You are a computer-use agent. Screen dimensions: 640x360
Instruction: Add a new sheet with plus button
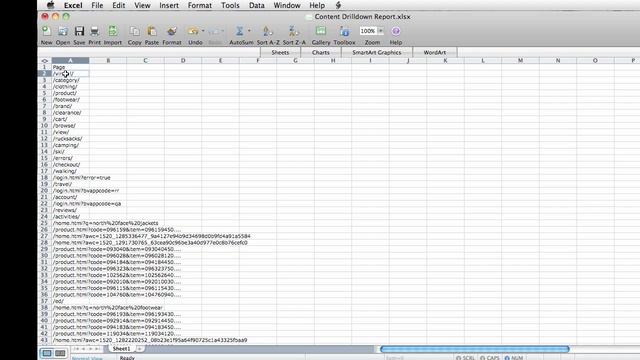(139, 349)
